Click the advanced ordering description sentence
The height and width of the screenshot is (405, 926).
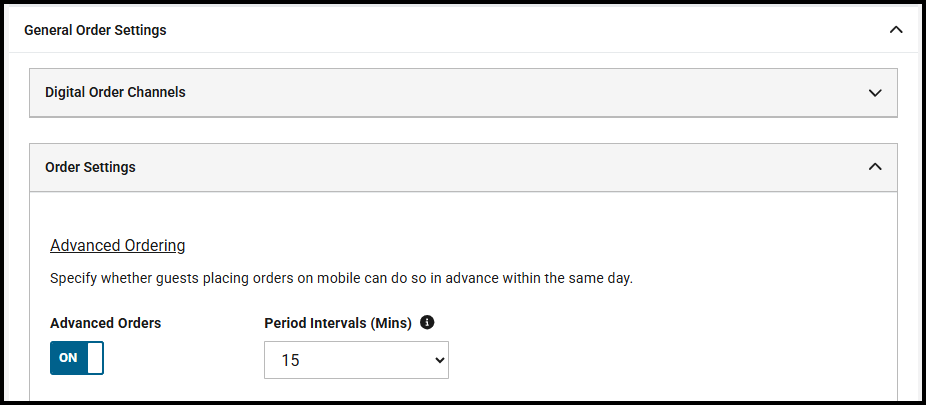341,278
